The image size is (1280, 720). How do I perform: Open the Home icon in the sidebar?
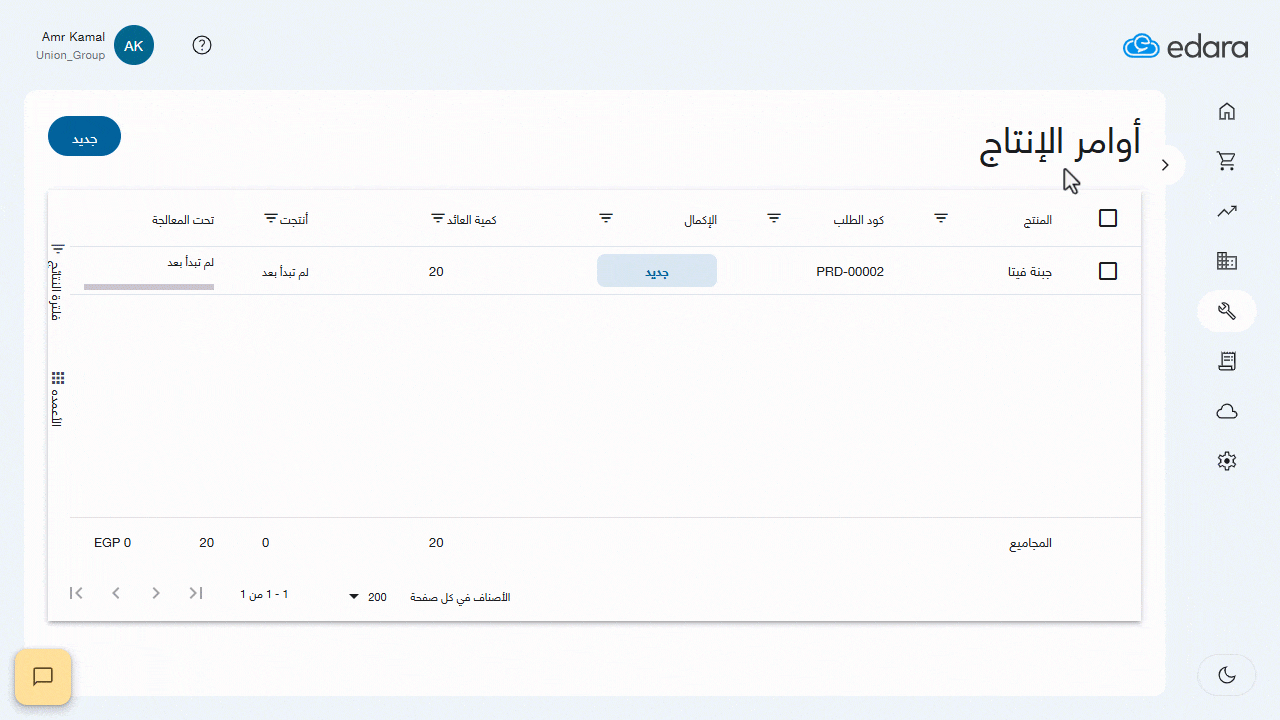tap(1227, 111)
